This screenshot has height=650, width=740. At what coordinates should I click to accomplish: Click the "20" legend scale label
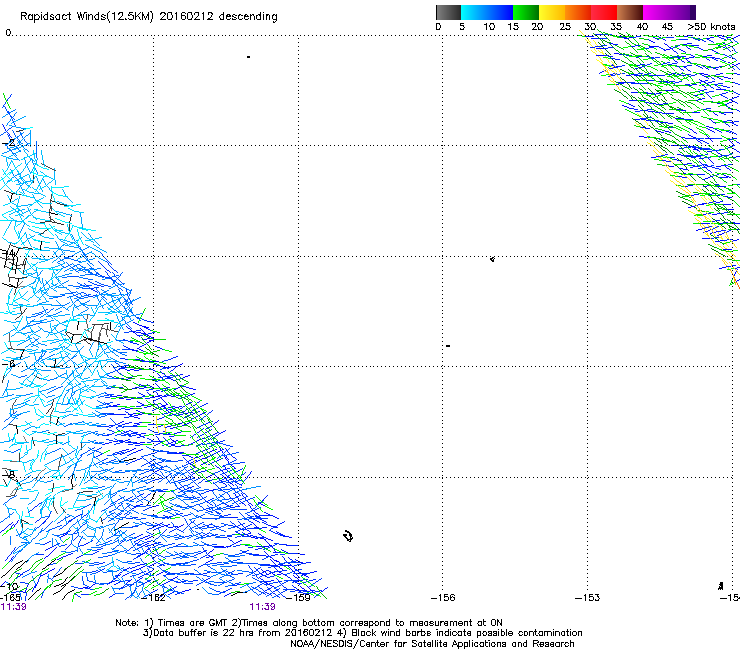tap(537, 26)
